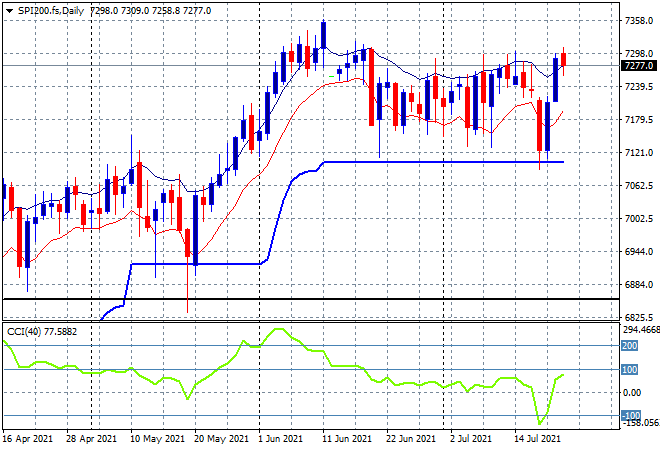Click the 6825.5 price axis label
Image resolution: width=660 pixels, height=450 pixels.
pyautogui.click(x=639, y=317)
